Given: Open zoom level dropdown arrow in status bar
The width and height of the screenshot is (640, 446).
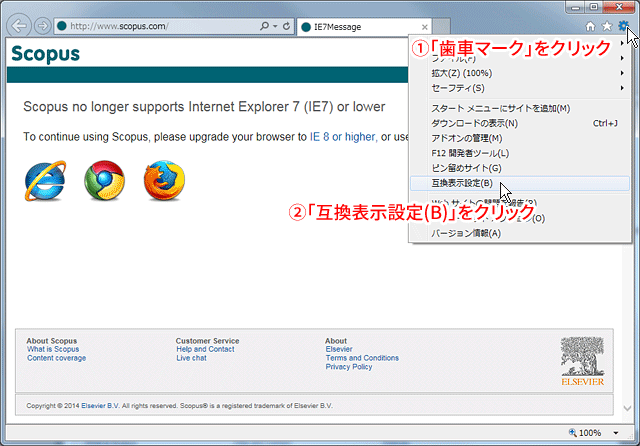Looking at the screenshot, I should pos(616,433).
